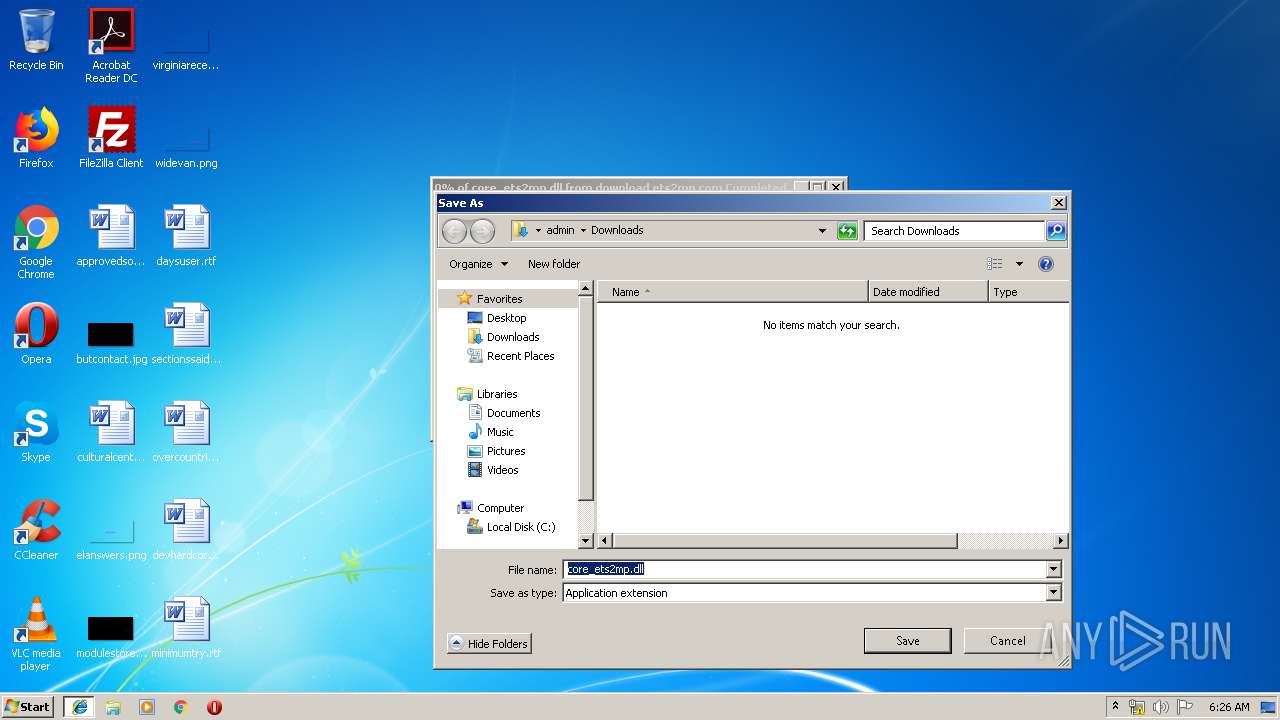Select Desktop in Favorites

(x=506, y=318)
